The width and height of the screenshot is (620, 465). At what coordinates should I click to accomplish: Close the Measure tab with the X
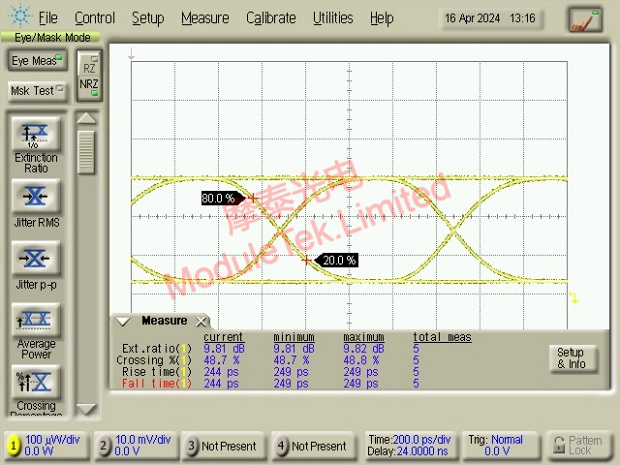201,321
